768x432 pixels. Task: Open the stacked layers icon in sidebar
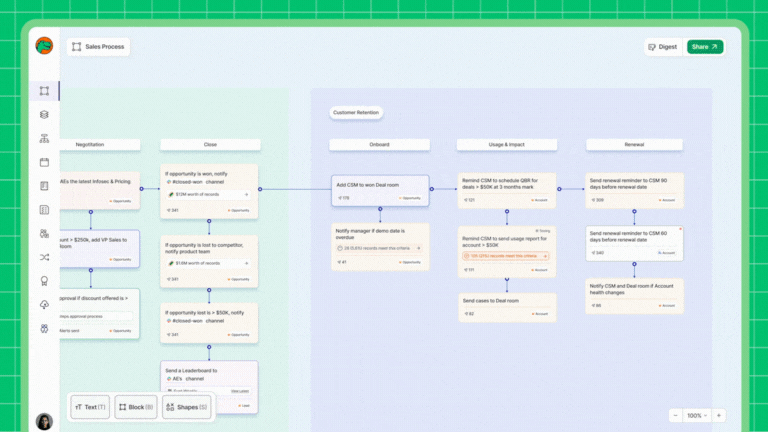pos(44,115)
